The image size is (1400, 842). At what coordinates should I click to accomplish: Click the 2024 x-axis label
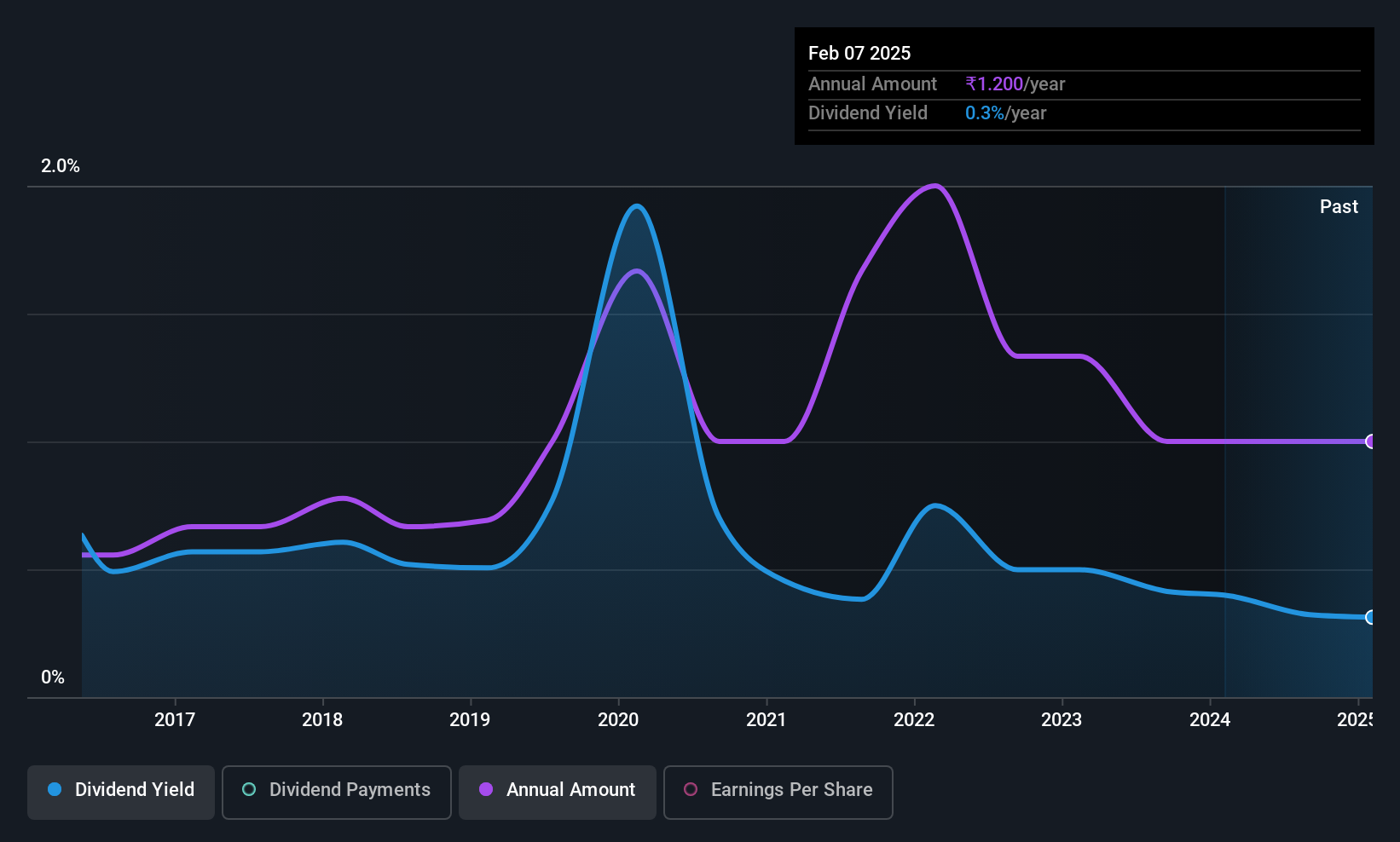coord(1210,720)
